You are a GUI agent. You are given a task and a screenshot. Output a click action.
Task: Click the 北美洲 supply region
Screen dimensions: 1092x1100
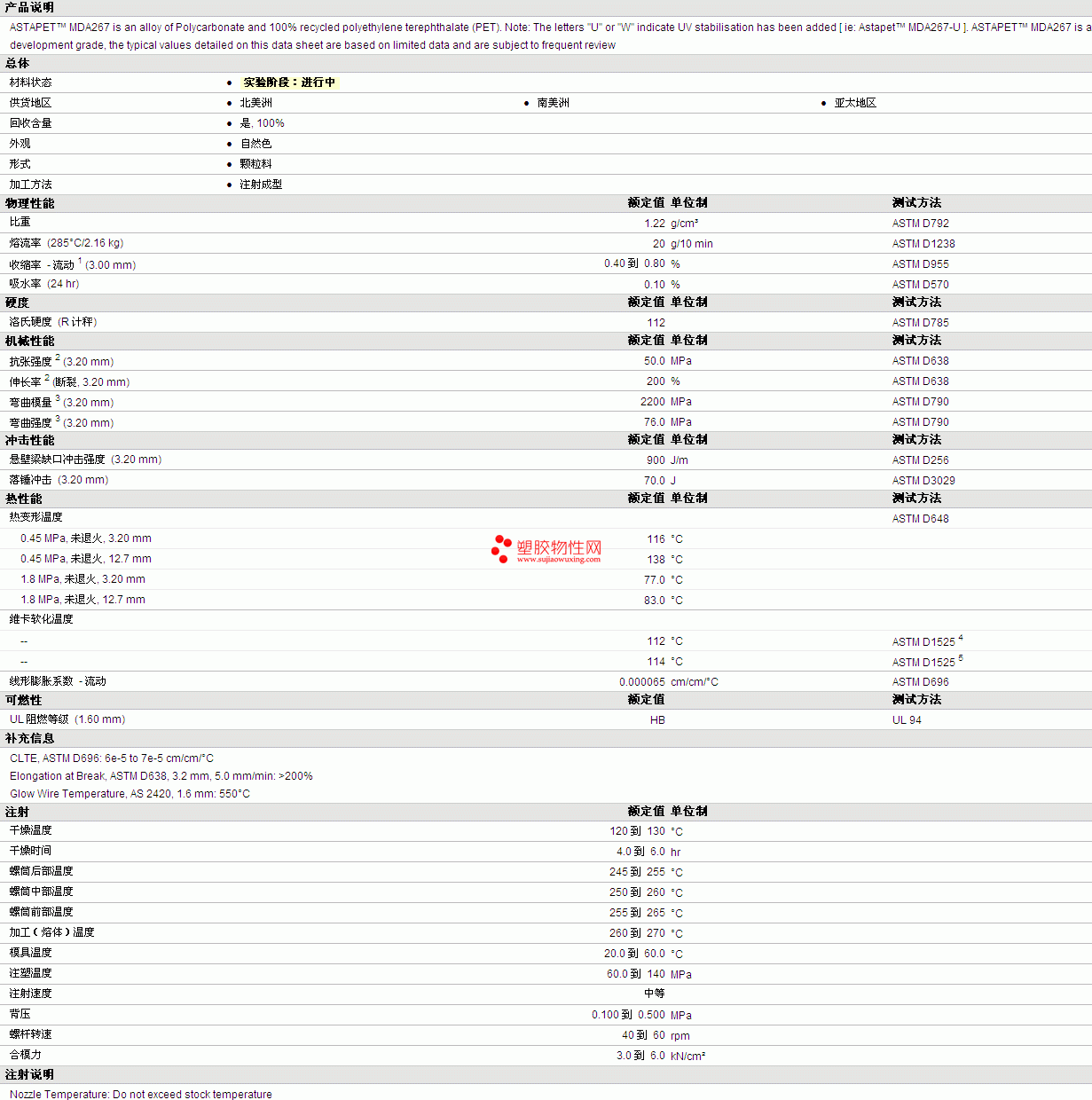click(255, 103)
